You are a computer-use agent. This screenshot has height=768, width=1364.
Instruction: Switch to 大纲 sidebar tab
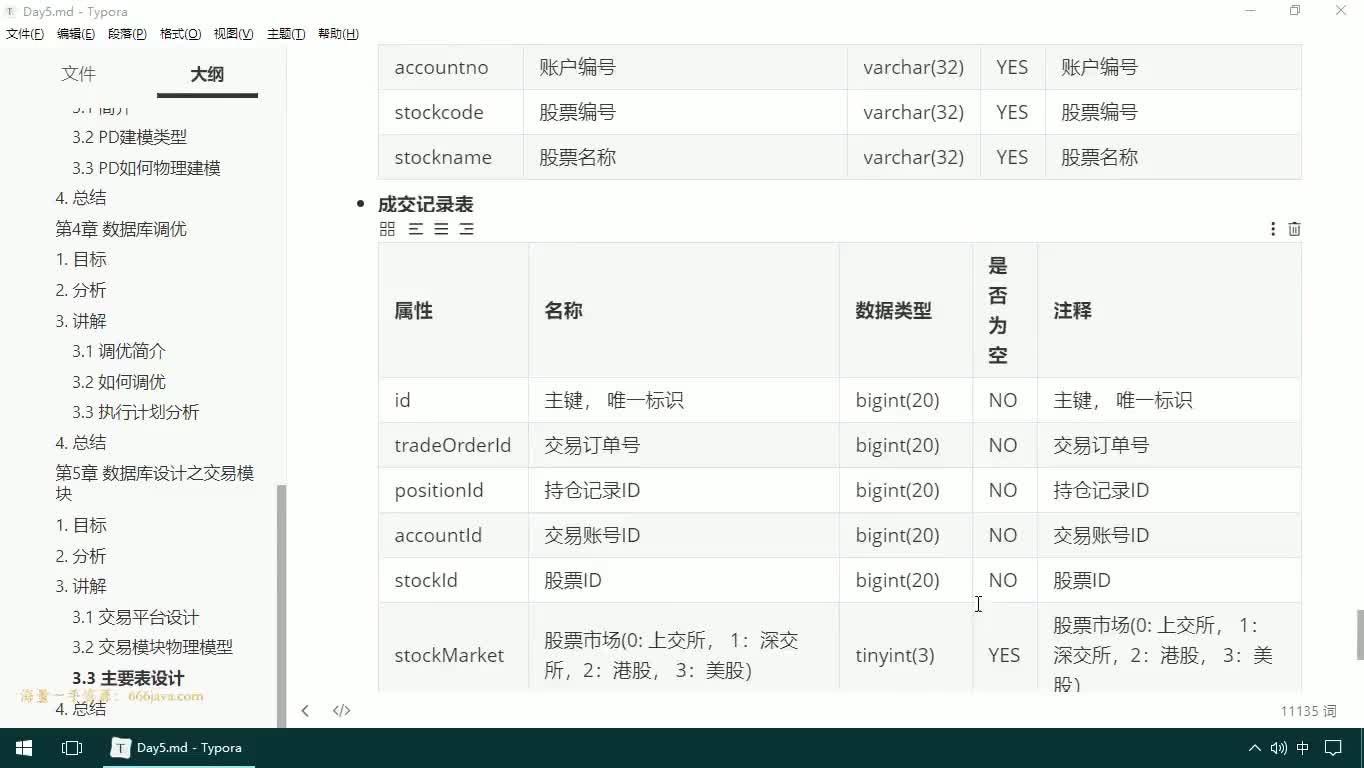[207, 74]
